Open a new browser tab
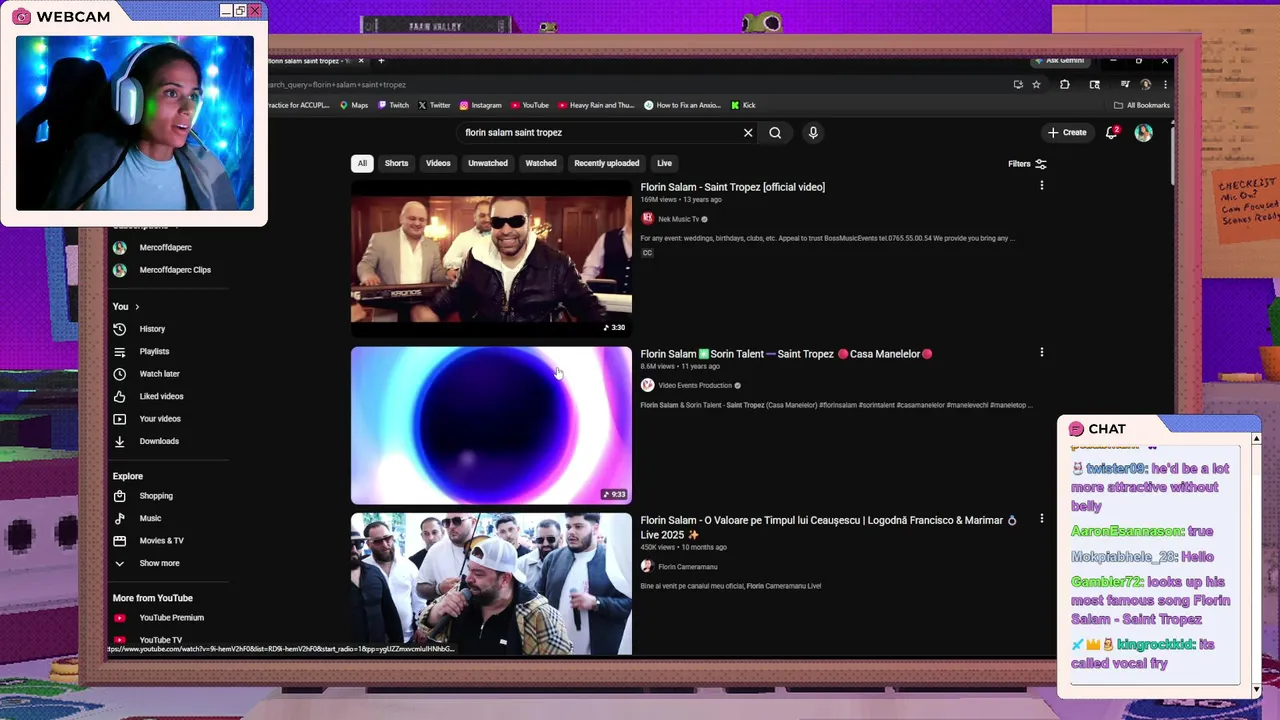The width and height of the screenshot is (1280, 720). [x=381, y=61]
